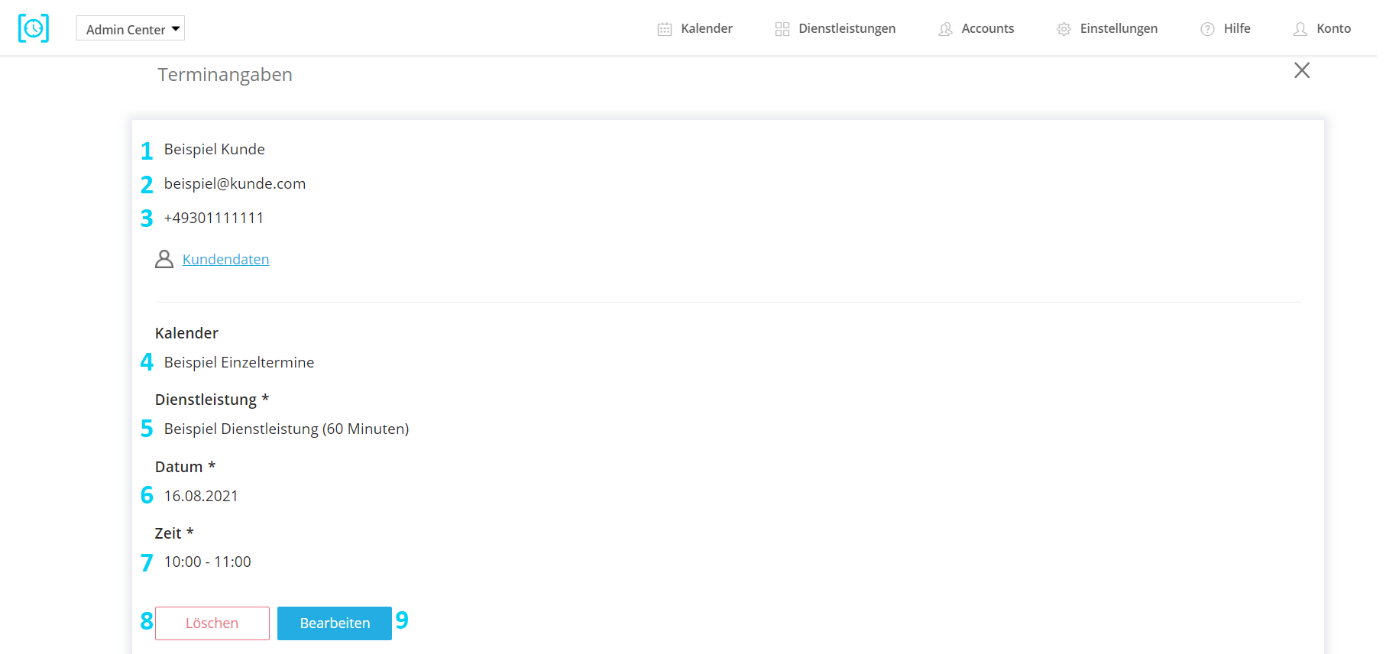Close the Terminangaben dialog
This screenshot has width=1386, height=654.
(x=1302, y=70)
